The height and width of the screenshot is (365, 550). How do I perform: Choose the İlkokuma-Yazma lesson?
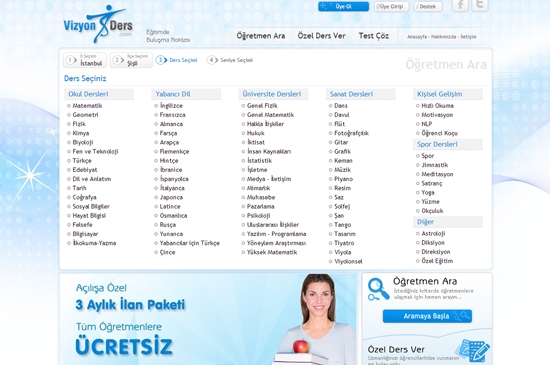pyautogui.click(x=94, y=243)
